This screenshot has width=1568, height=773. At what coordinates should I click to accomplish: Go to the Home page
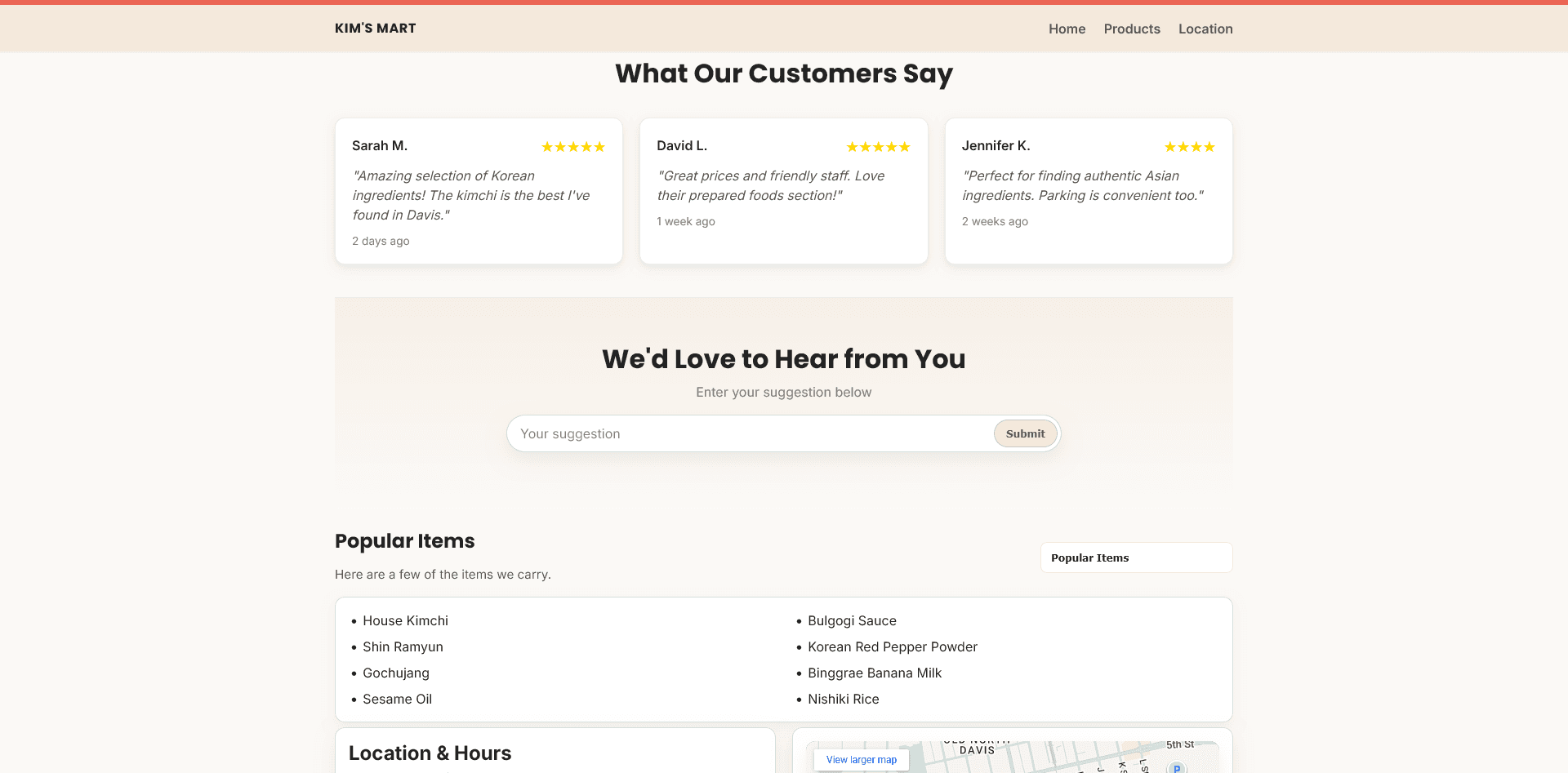click(x=1067, y=29)
